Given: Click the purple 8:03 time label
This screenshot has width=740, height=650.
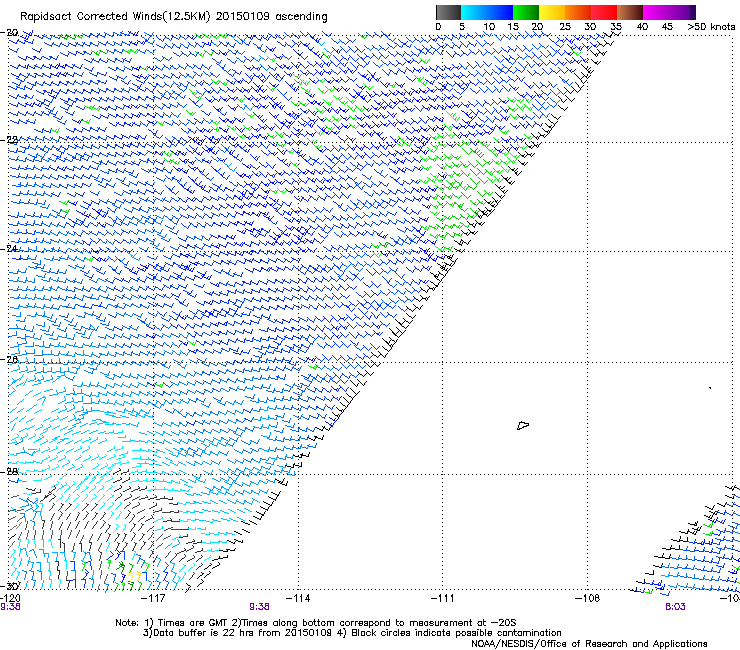Looking at the screenshot, I should (675, 607).
